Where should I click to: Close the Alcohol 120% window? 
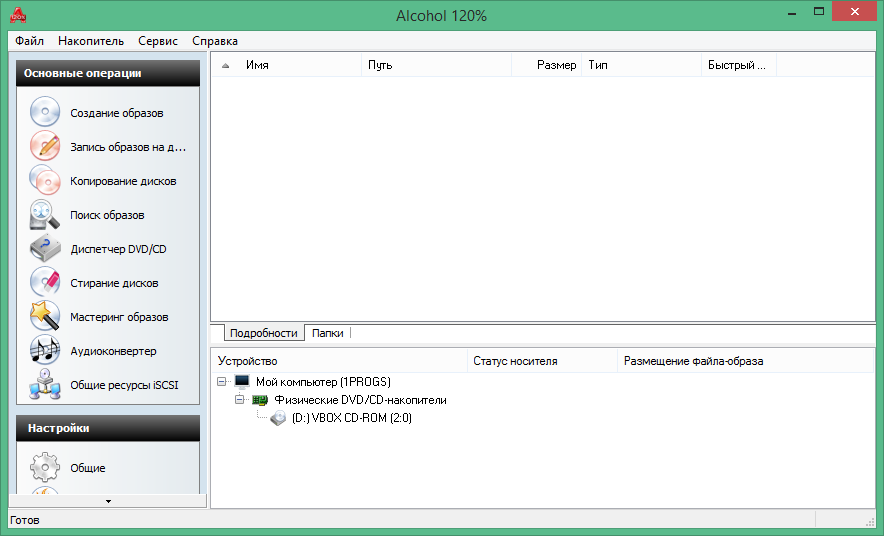[x=855, y=12]
